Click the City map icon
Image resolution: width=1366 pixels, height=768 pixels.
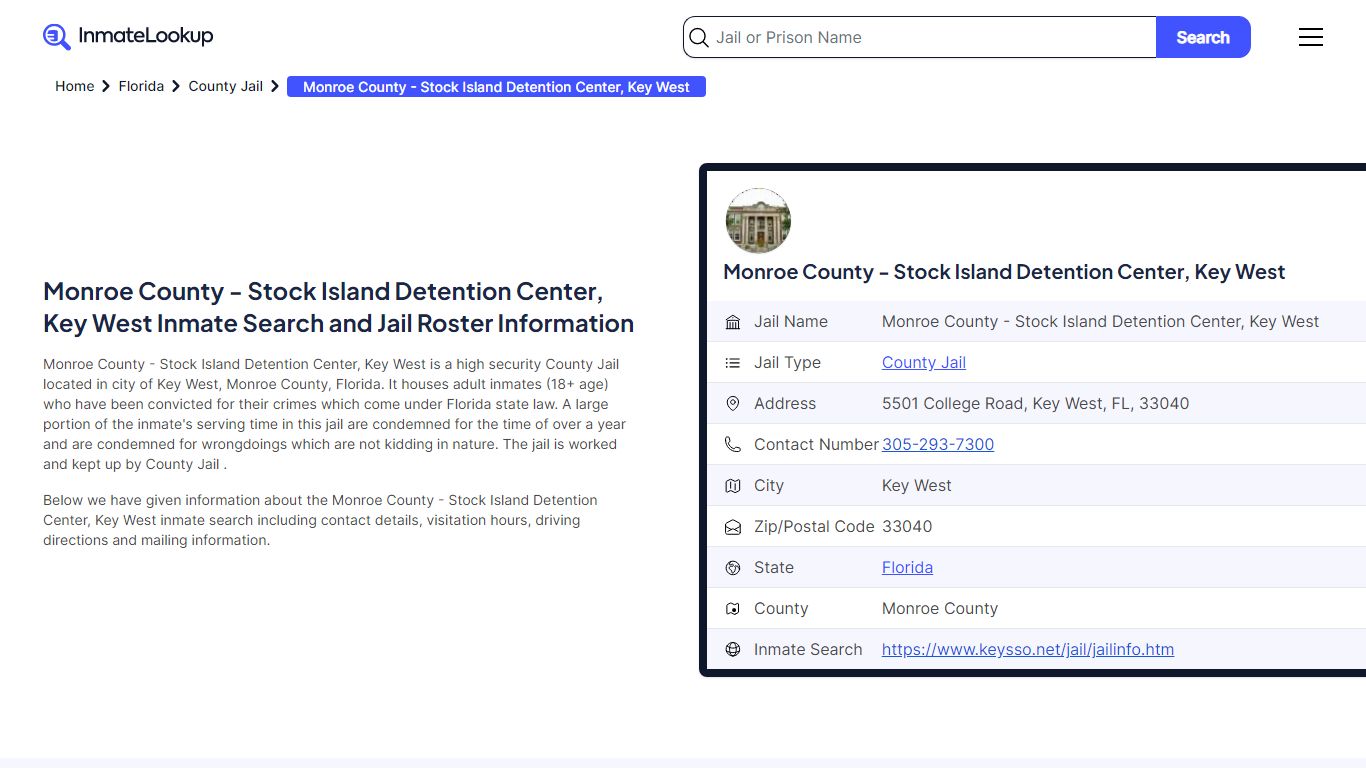733,486
